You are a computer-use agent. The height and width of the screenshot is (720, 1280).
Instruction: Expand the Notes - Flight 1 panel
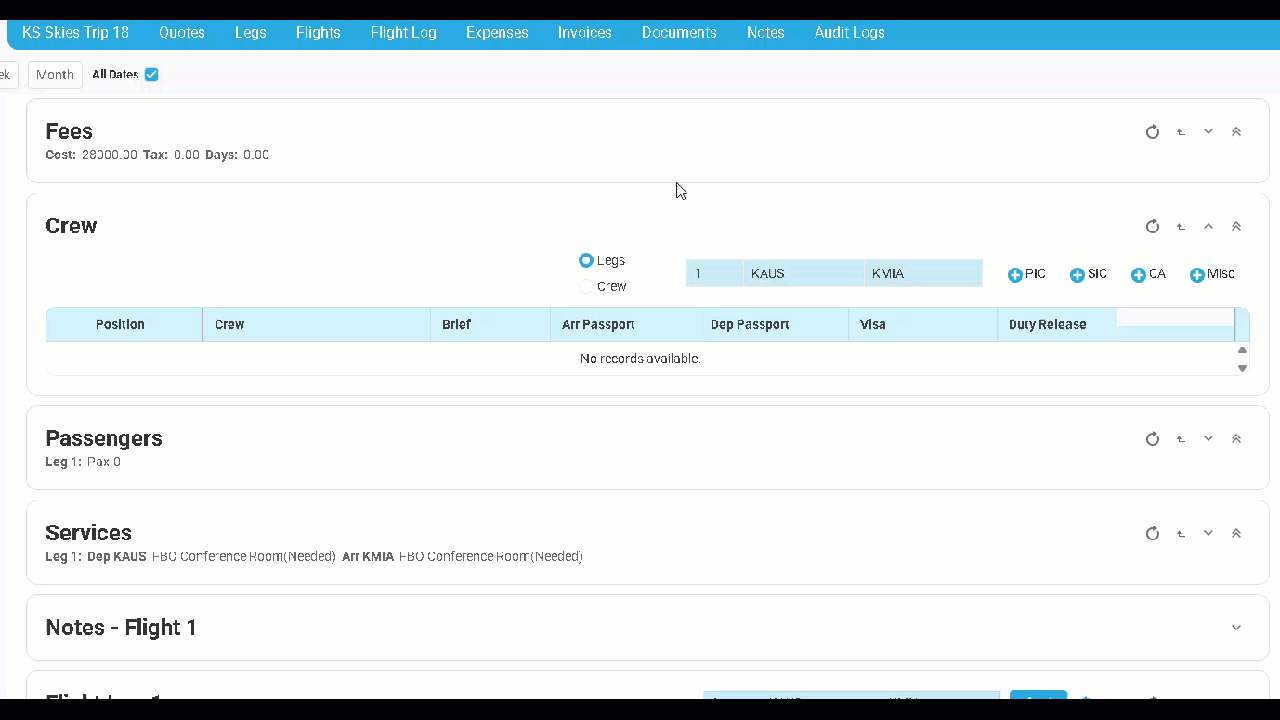point(1236,628)
